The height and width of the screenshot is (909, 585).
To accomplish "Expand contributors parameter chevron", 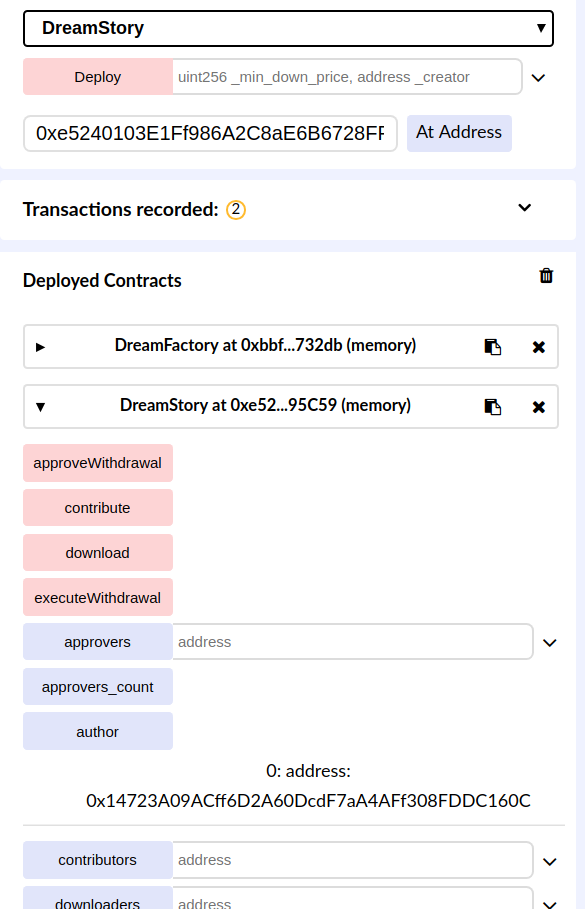I will tap(550, 861).
